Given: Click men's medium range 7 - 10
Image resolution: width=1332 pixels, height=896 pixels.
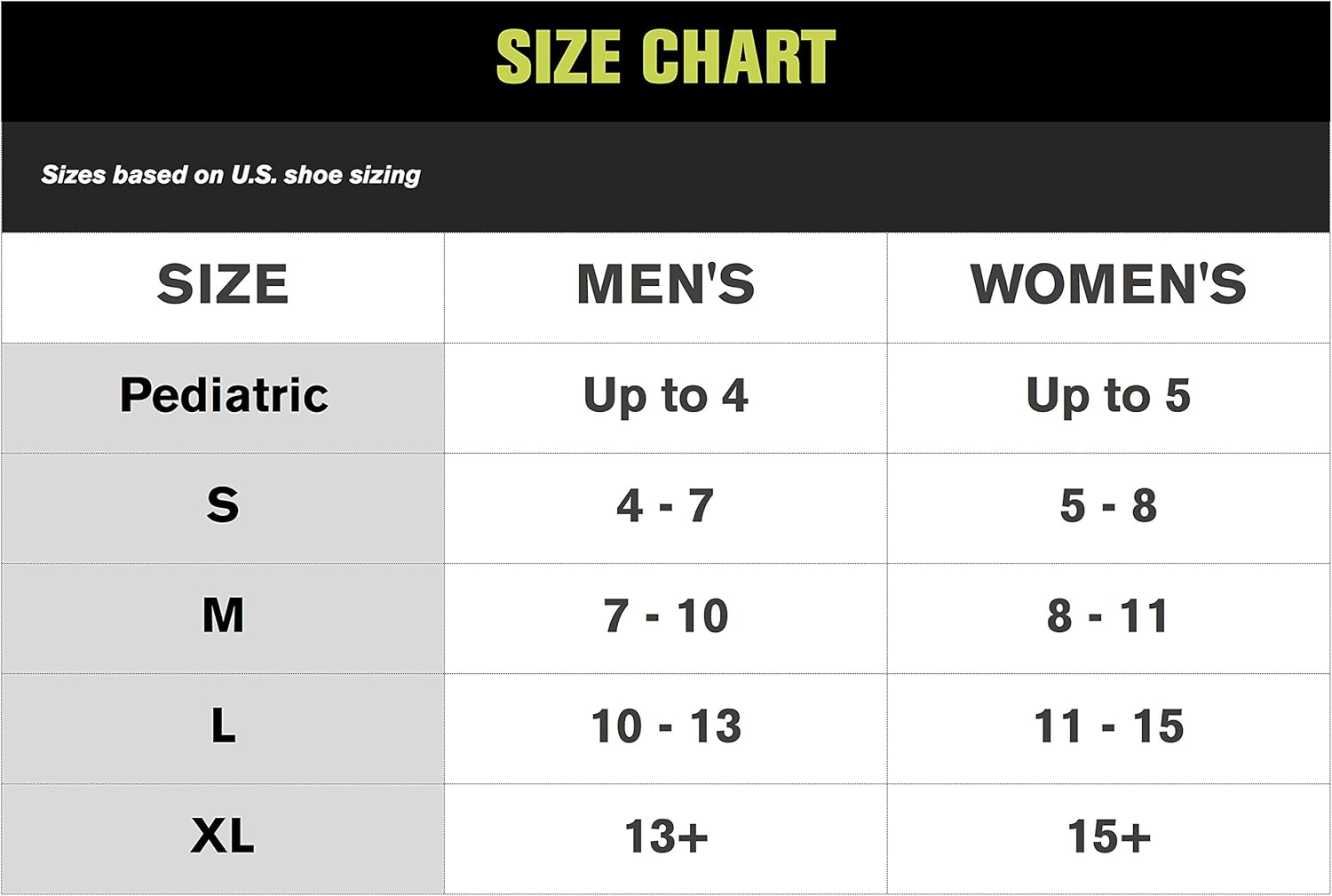Looking at the screenshot, I should pyautogui.click(x=665, y=616).
